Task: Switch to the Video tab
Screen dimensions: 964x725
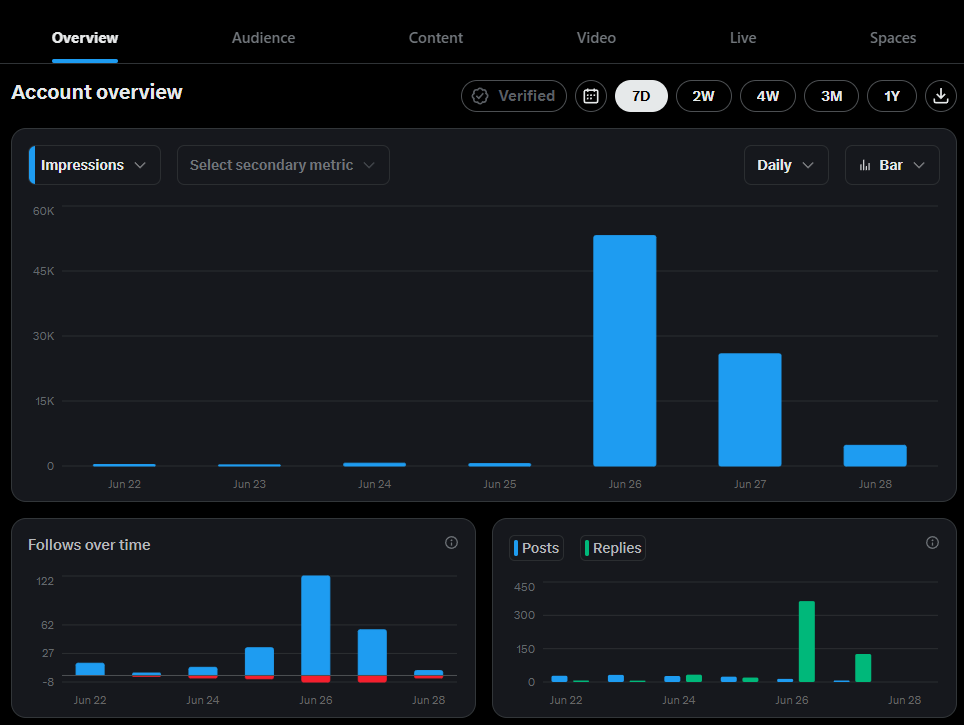Action: (596, 38)
